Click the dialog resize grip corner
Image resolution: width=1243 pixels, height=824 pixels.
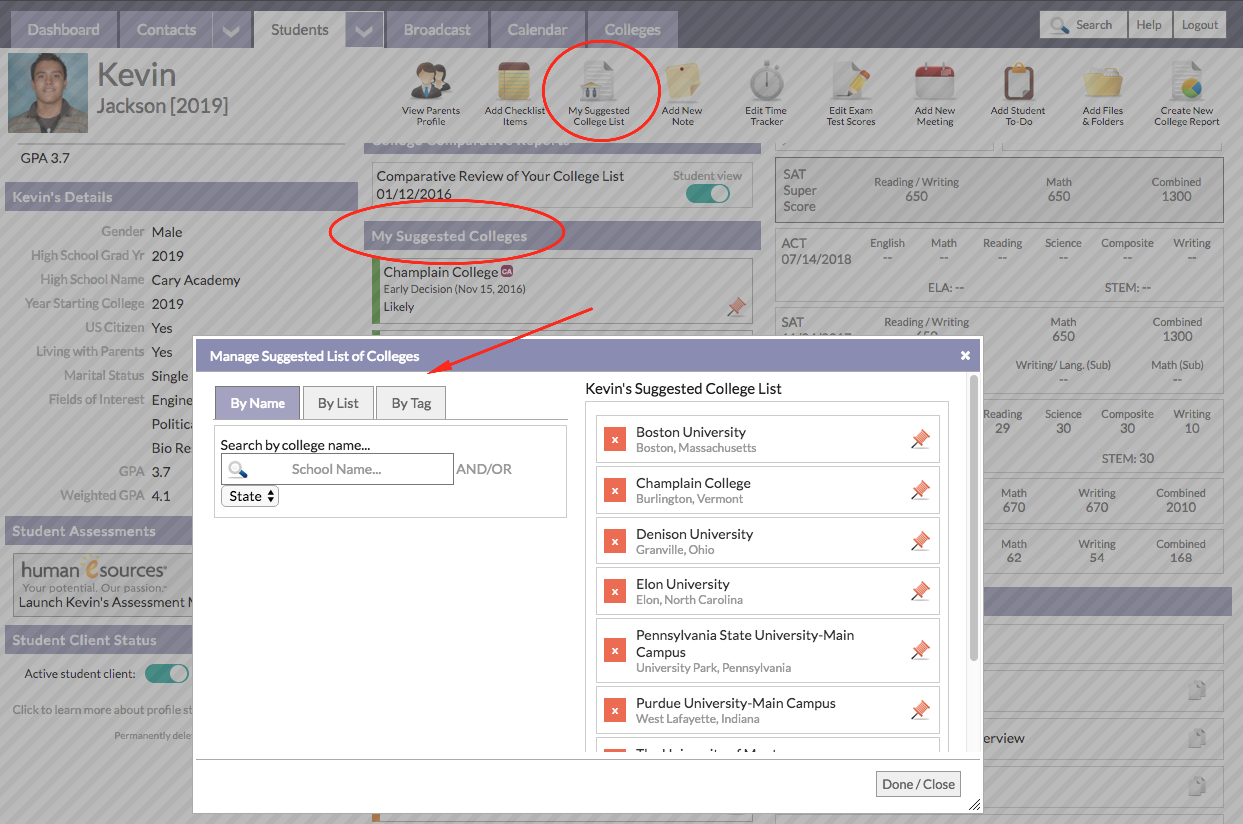coord(973,803)
